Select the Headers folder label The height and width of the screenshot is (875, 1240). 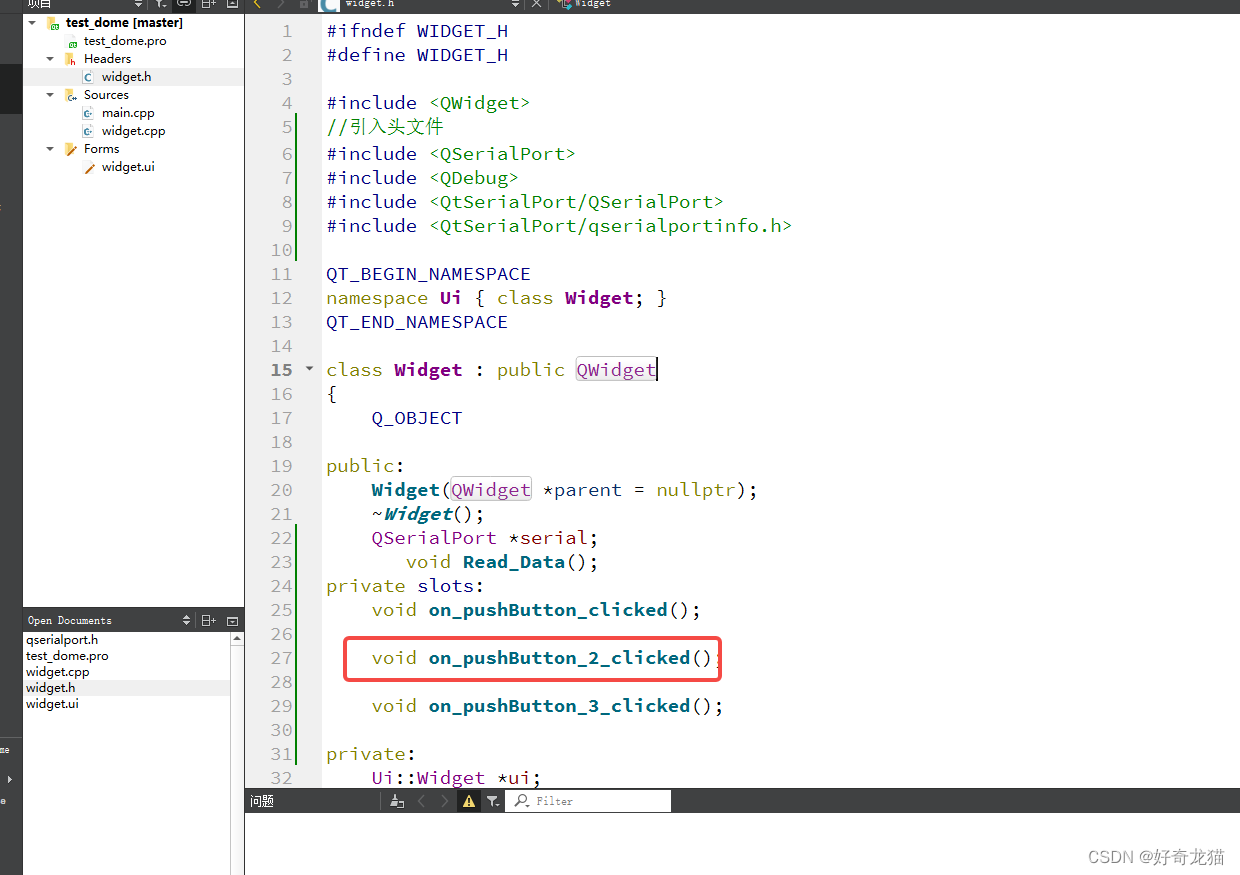pyautogui.click(x=107, y=58)
